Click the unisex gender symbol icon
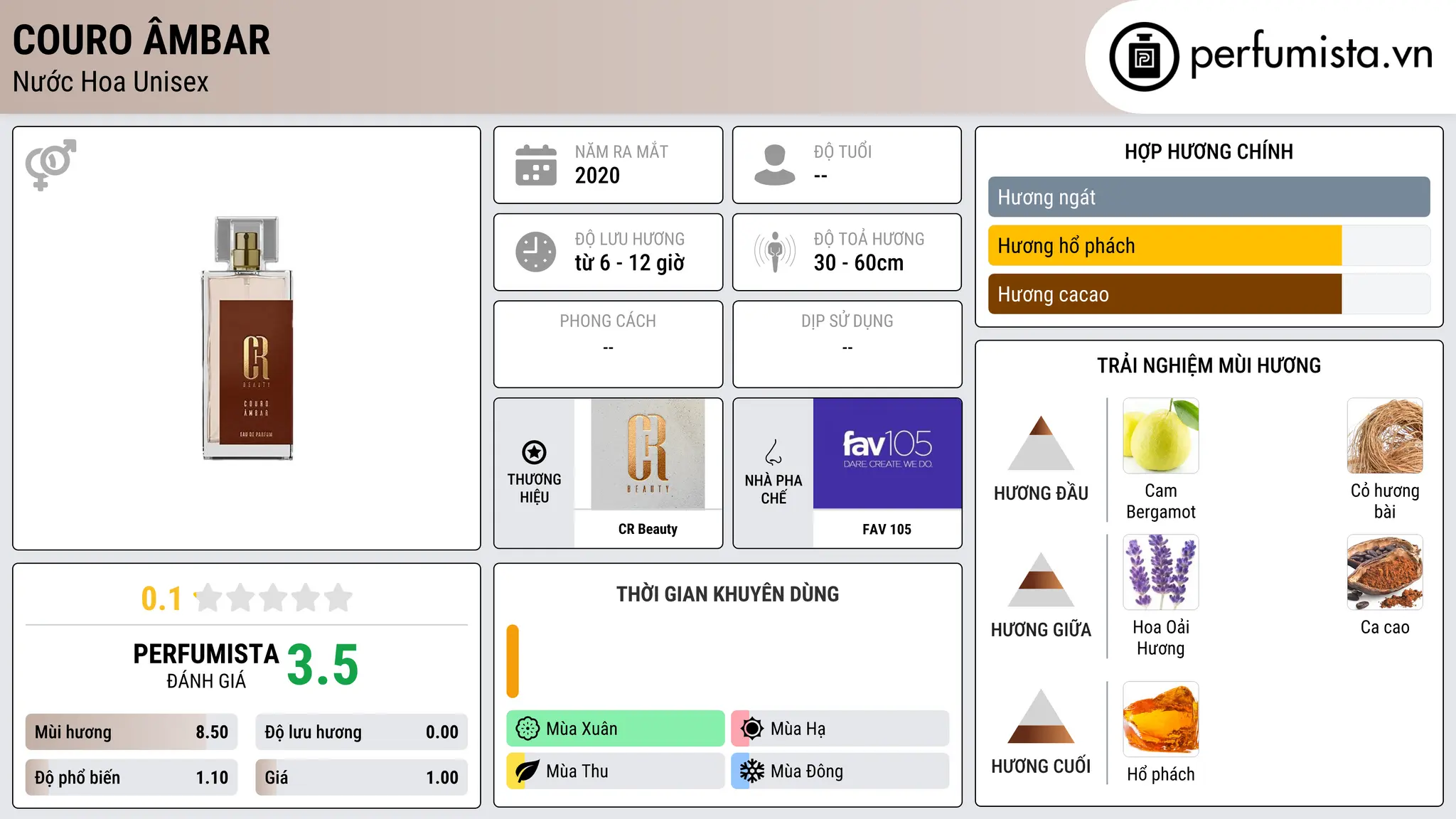Screen dimensions: 1456x819 pos(50,164)
